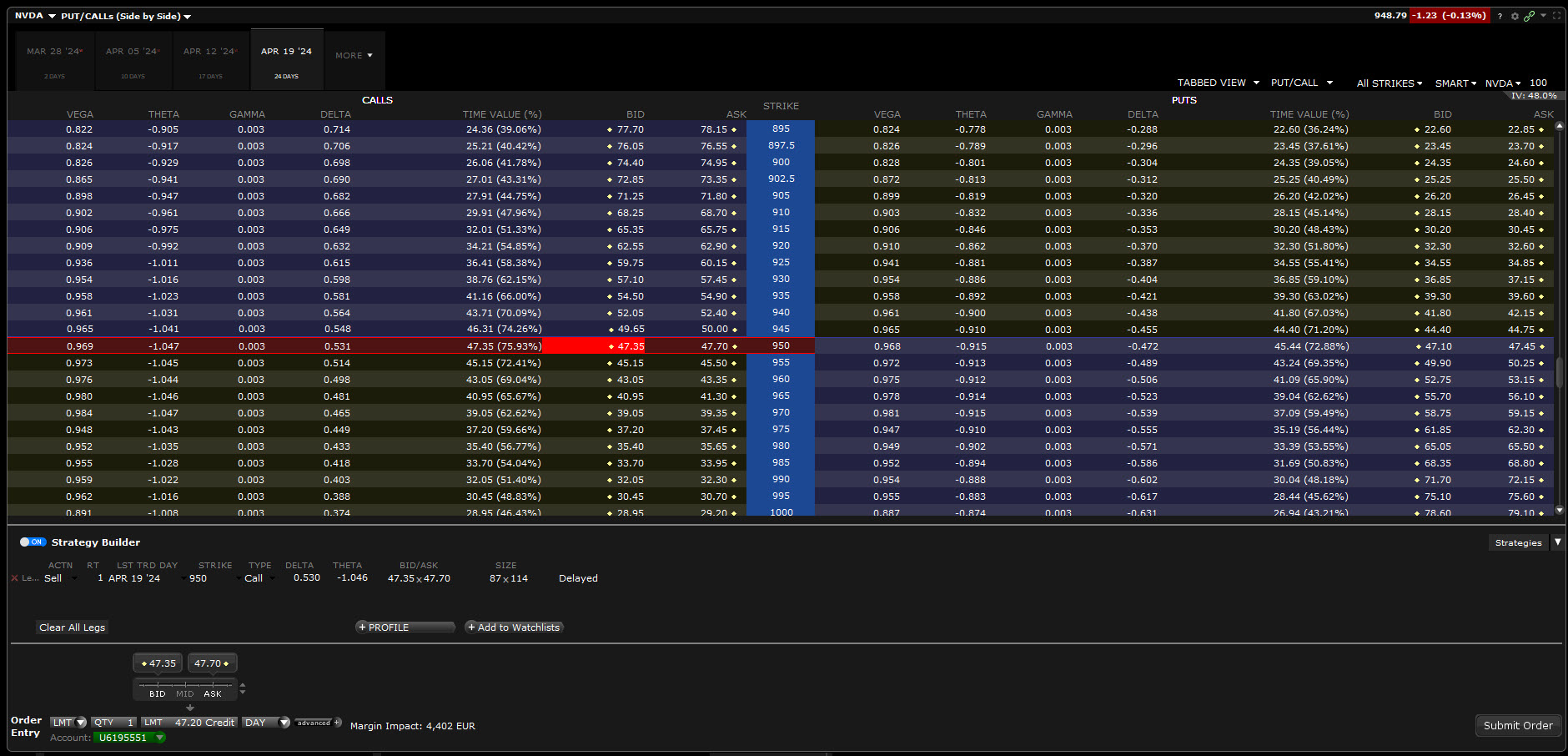This screenshot has height=756, width=1568.
Task: Click the bid/ask price slider track
Action: tap(185, 684)
